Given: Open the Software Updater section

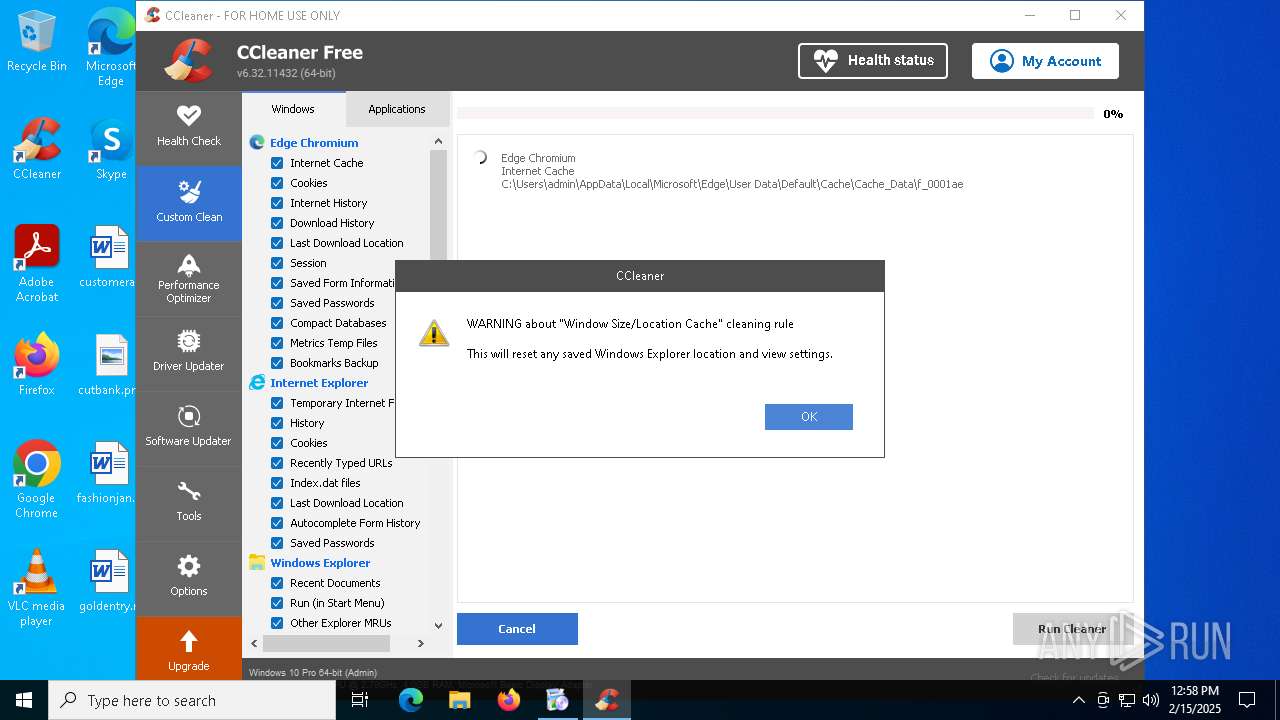Looking at the screenshot, I should tap(188, 427).
